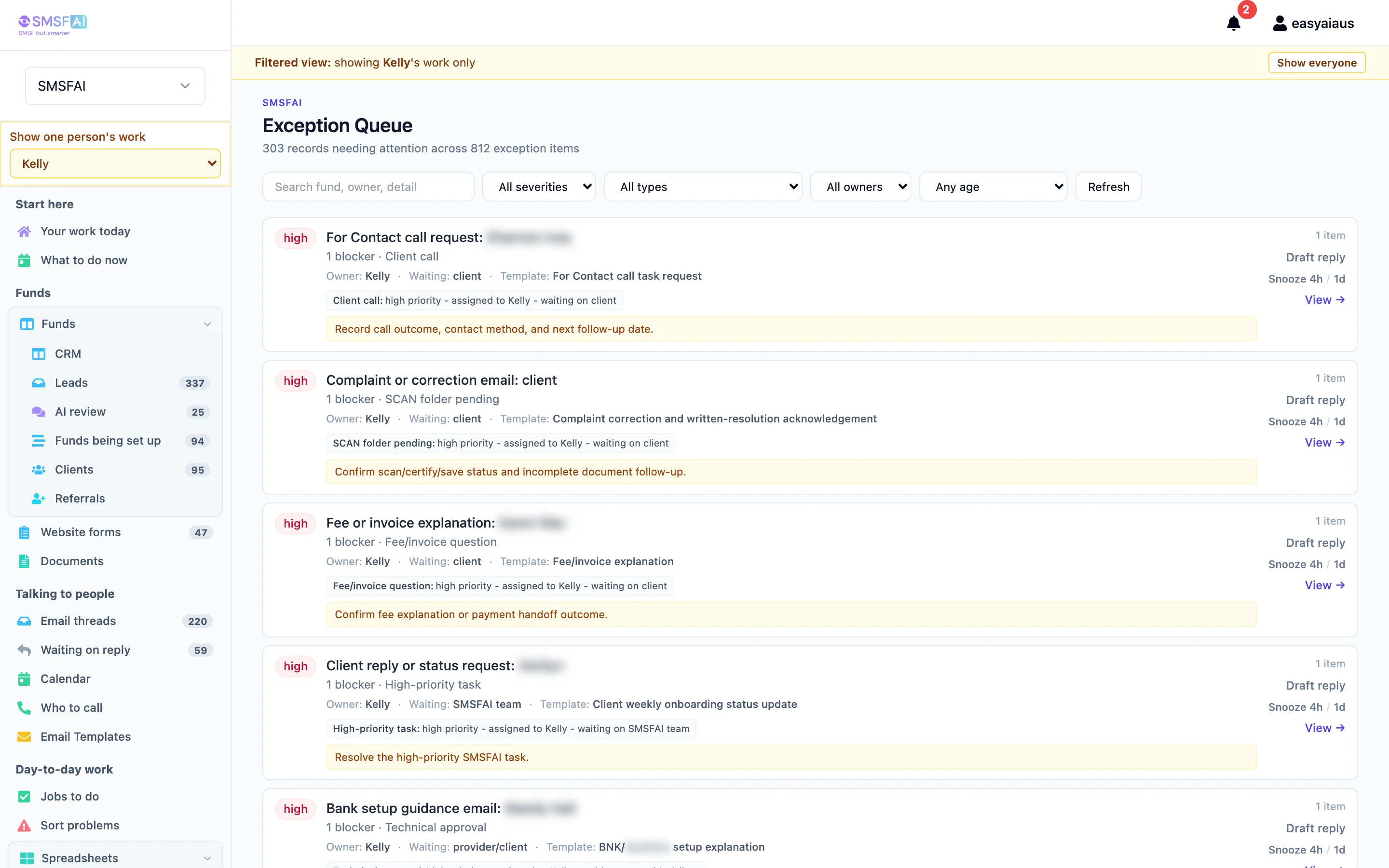The height and width of the screenshot is (868, 1389).
Task: Collapse the Funds section chevron
Action: pyautogui.click(x=207, y=325)
